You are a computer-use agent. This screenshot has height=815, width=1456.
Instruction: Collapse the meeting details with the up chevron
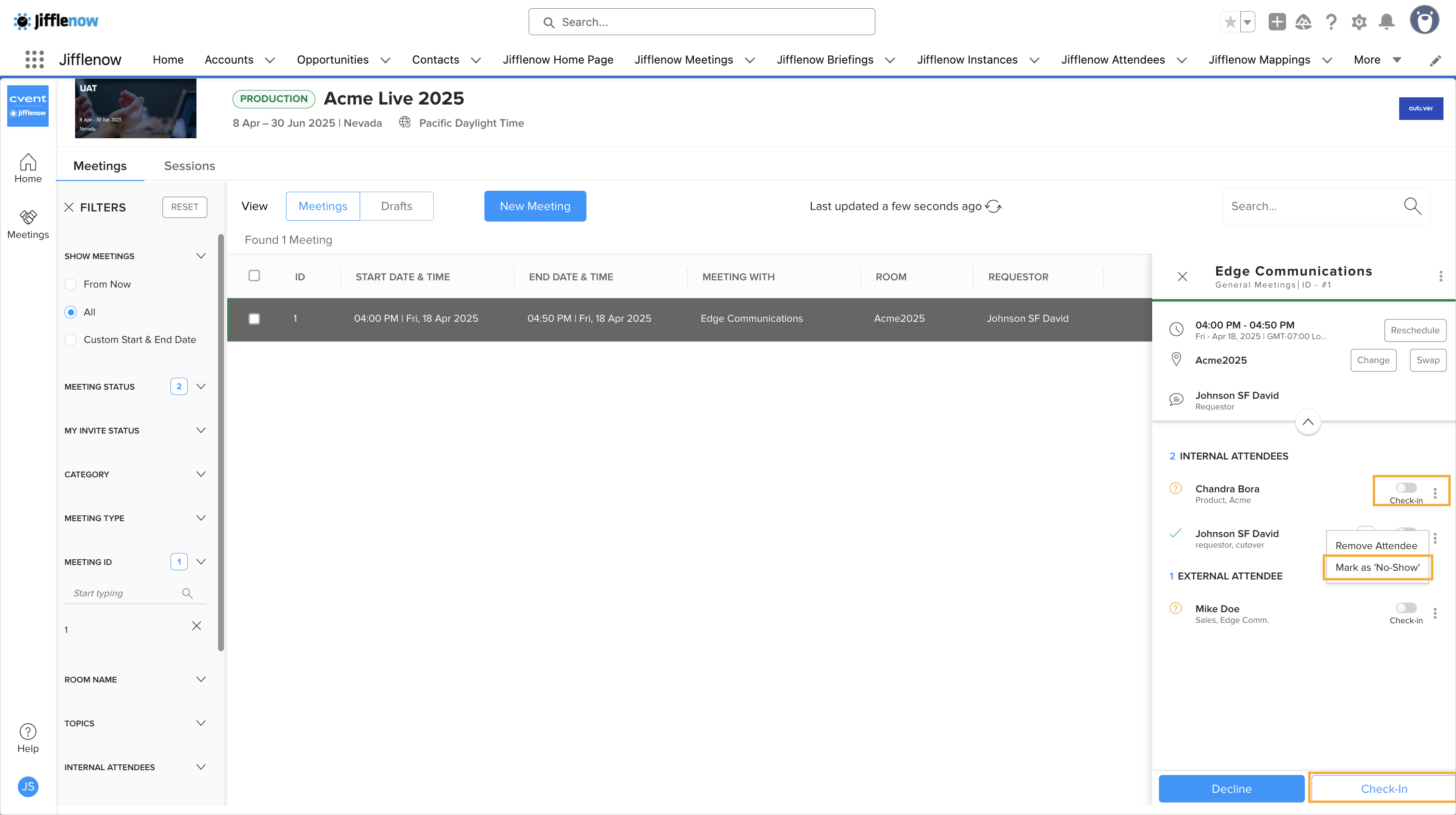[x=1308, y=422]
